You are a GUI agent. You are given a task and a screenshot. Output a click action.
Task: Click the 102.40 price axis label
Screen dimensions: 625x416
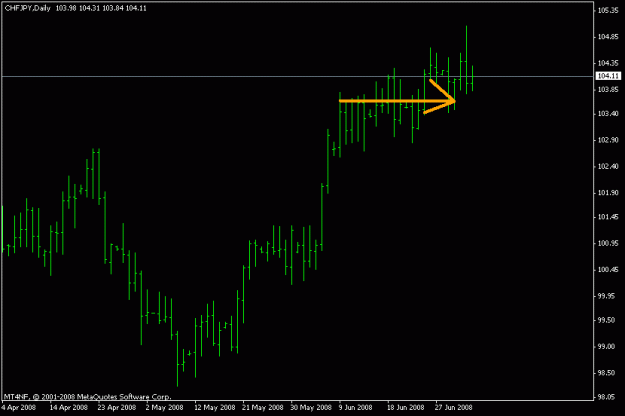click(x=608, y=166)
